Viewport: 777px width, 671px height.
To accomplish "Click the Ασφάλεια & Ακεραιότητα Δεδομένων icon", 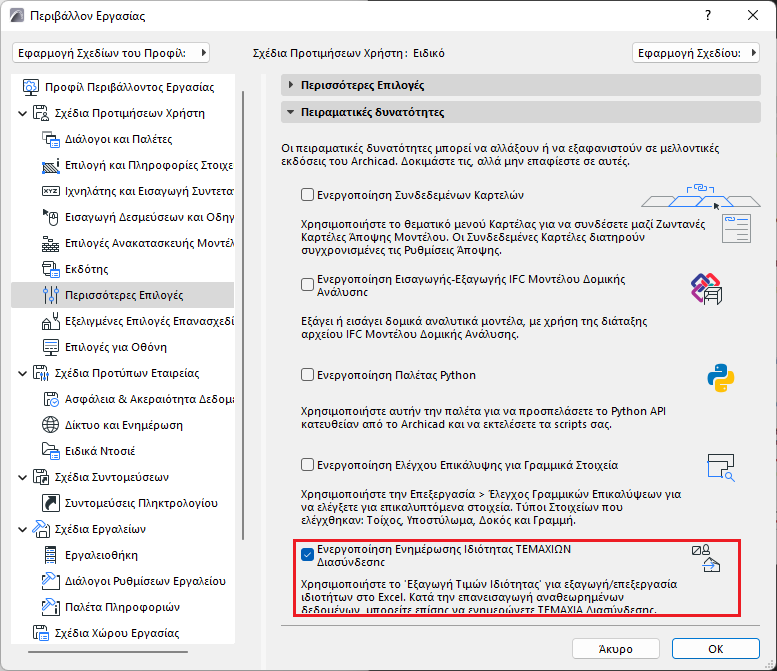I will pyautogui.click(x=51, y=399).
